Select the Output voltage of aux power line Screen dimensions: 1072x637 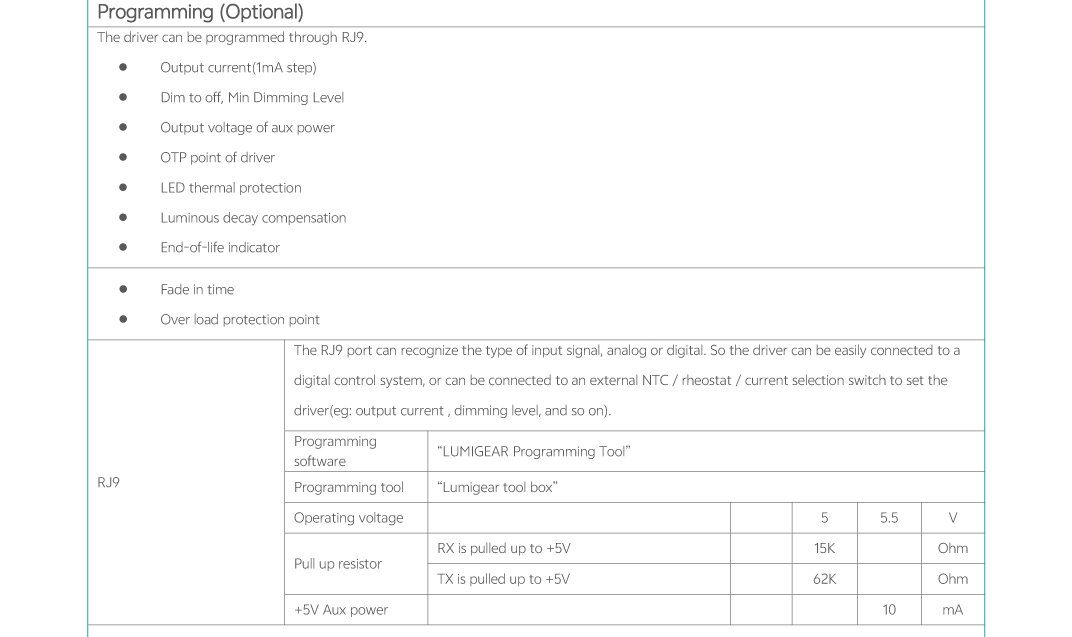point(247,128)
